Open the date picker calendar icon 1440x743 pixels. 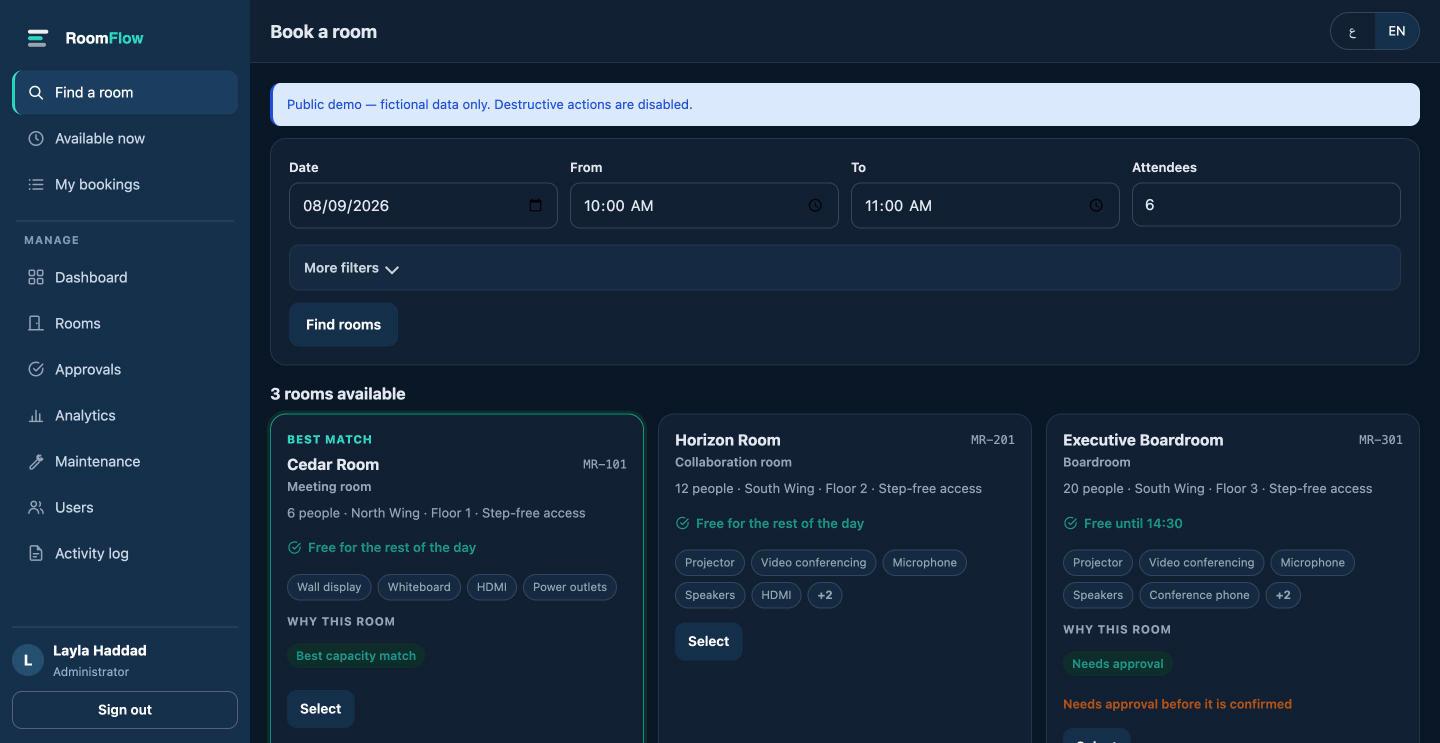[x=535, y=205]
